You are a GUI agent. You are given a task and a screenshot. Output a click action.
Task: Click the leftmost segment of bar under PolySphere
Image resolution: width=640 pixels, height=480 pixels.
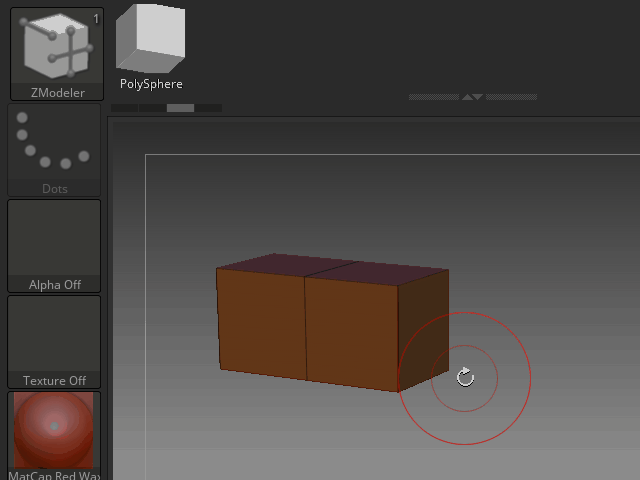124,108
